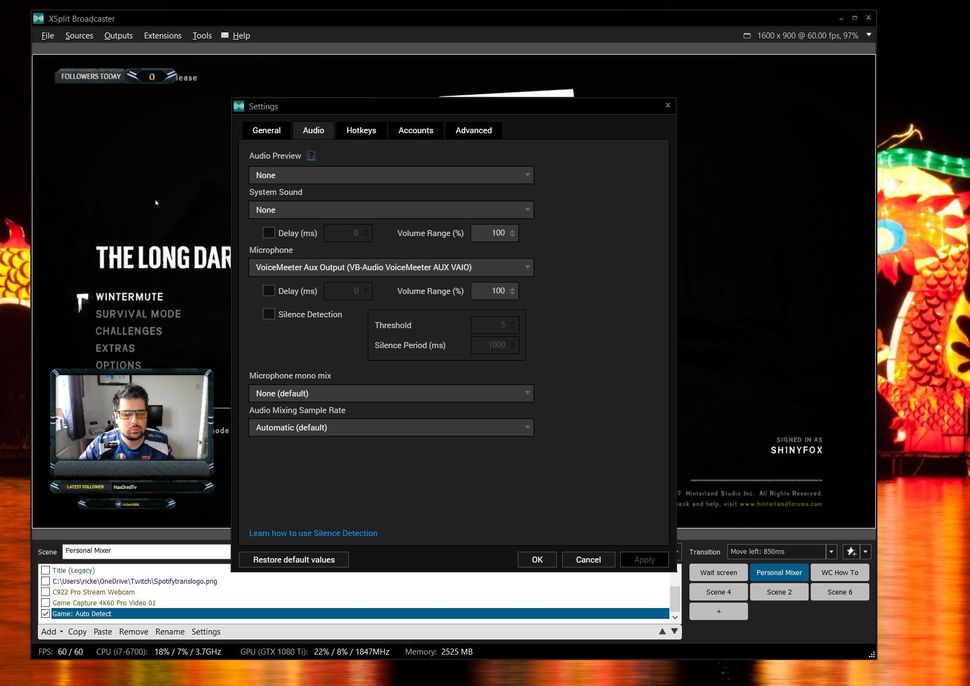This screenshot has width=970, height=686.
Task: Open the Microphone device dropdown showing VoiceMeeter
Action: (390, 267)
